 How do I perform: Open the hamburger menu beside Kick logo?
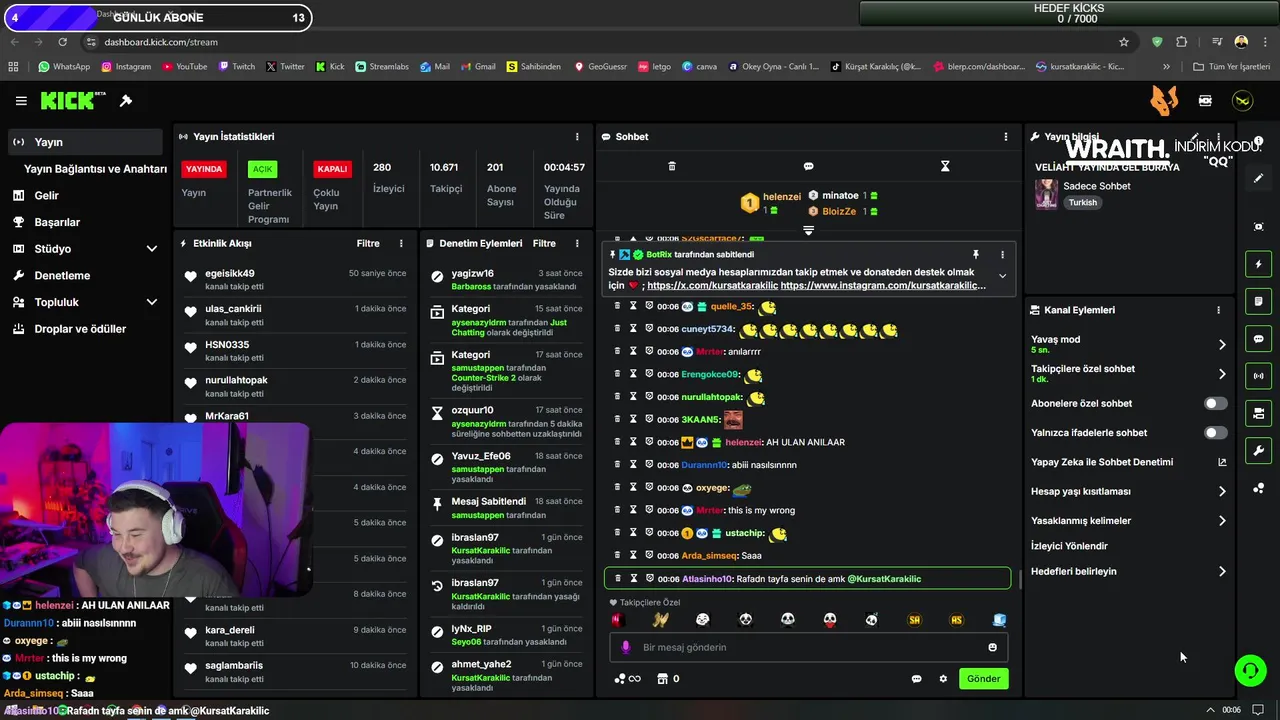pyautogui.click(x=21, y=101)
